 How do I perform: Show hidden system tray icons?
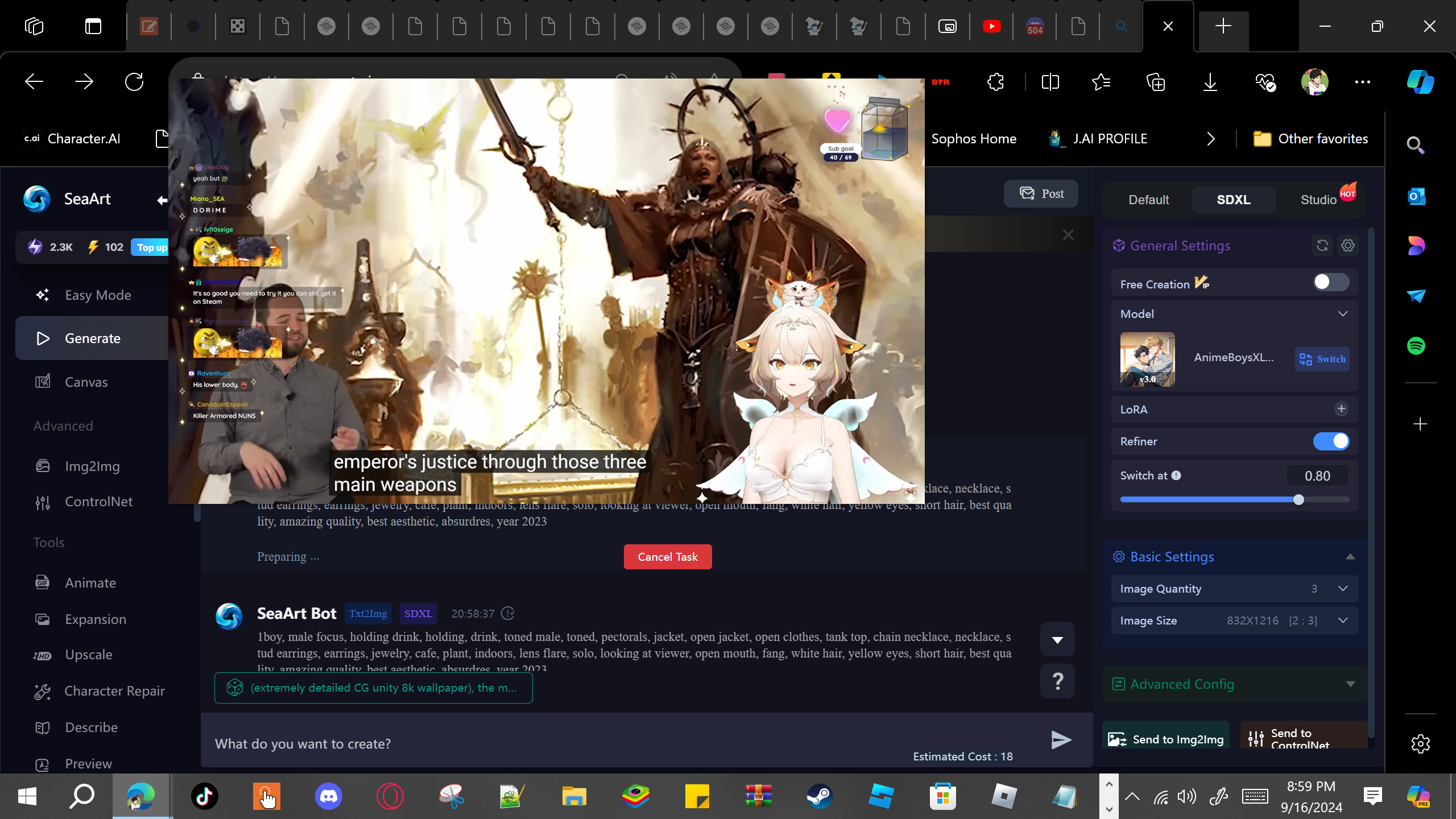1132,796
